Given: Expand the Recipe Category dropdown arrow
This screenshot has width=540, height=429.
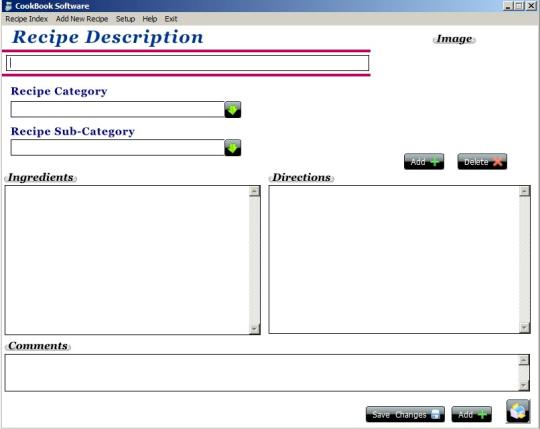Looking at the screenshot, I should (x=233, y=110).
